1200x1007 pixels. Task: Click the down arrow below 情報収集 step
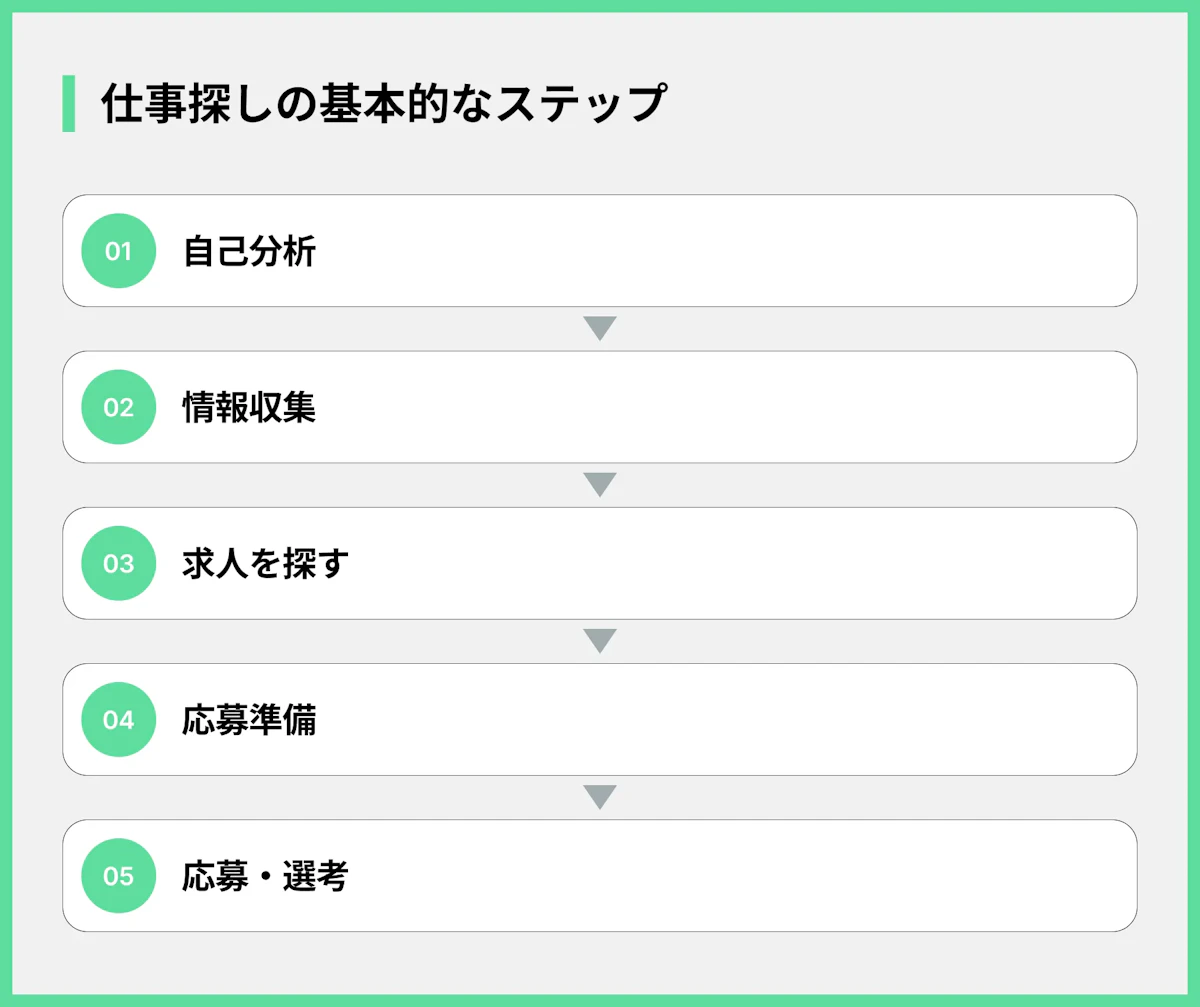(x=599, y=485)
